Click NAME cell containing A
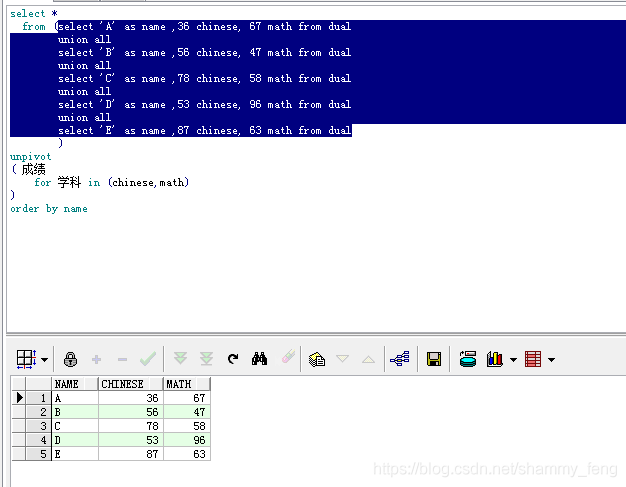Image resolution: width=626 pixels, height=487 pixels. click(75, 398)
